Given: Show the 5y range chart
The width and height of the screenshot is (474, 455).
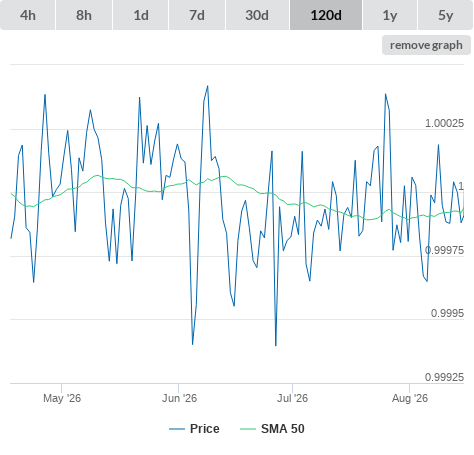Looking at the screenshot, I should point(446,15).
